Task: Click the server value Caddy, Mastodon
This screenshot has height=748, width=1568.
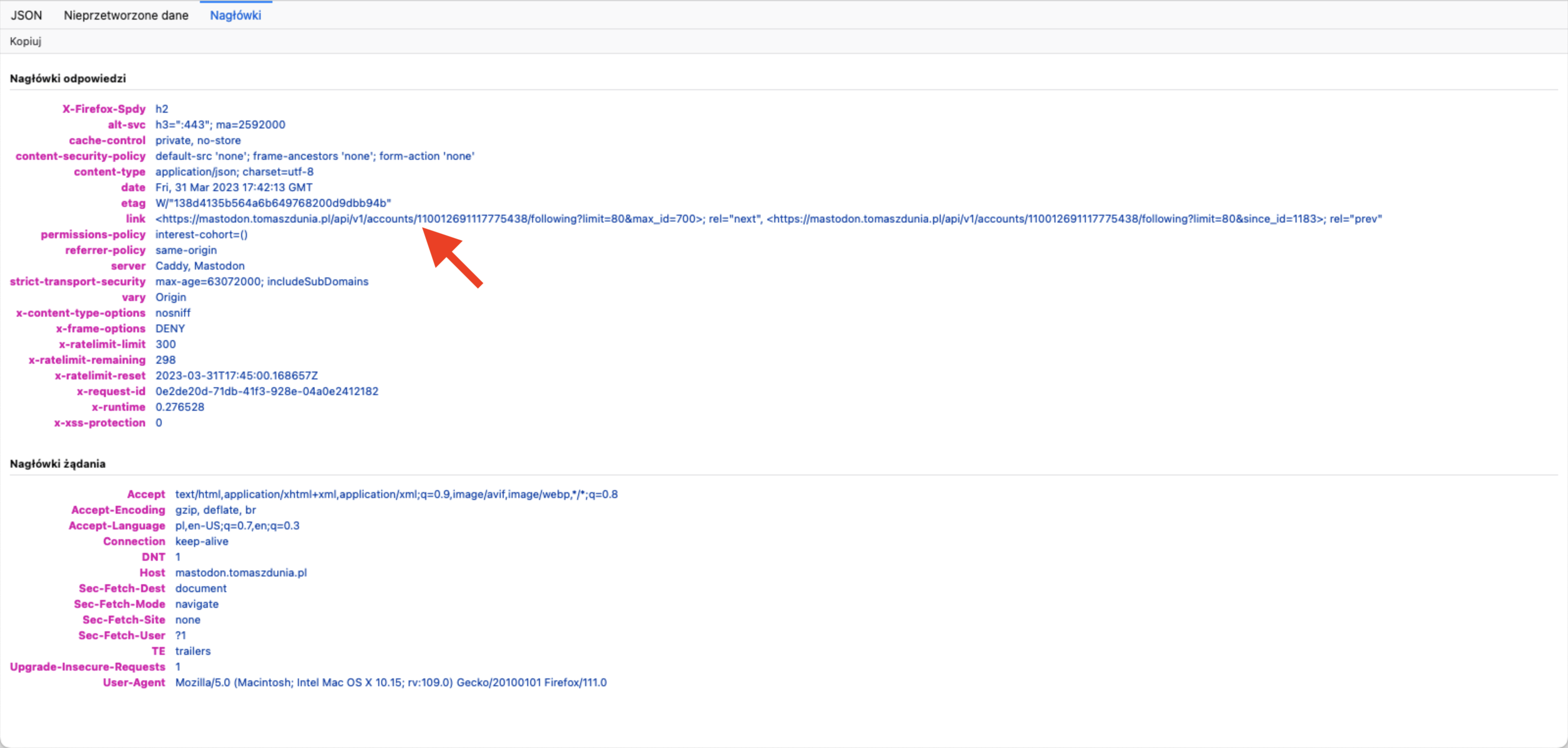Action: [x=199, y=266]
